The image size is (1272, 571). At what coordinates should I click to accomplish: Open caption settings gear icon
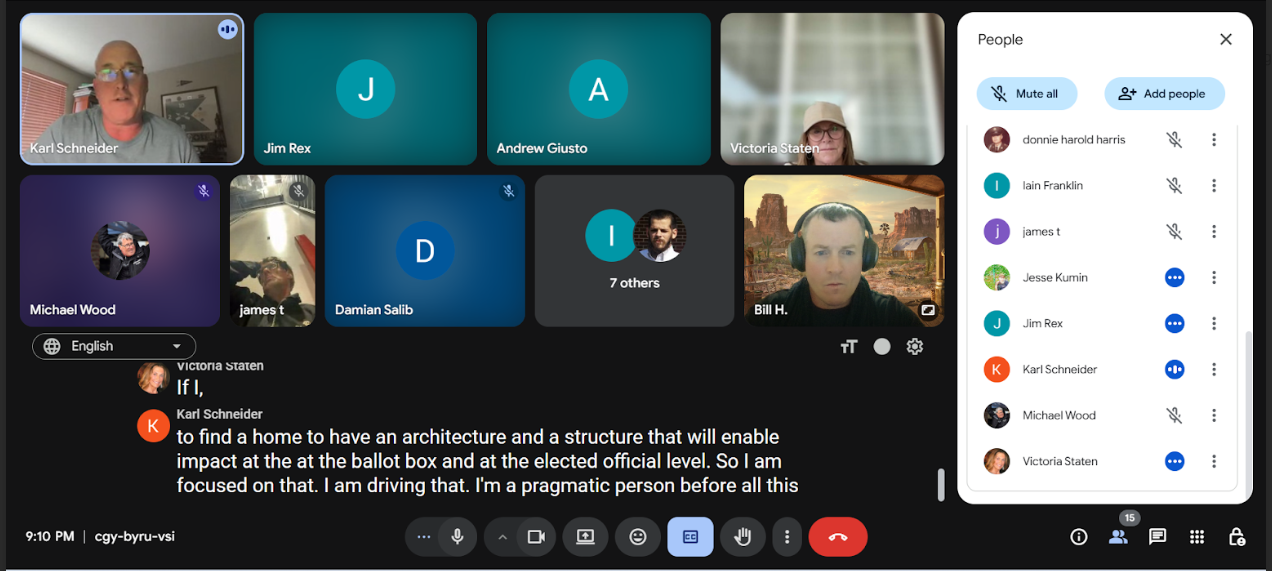coord(915,347)
